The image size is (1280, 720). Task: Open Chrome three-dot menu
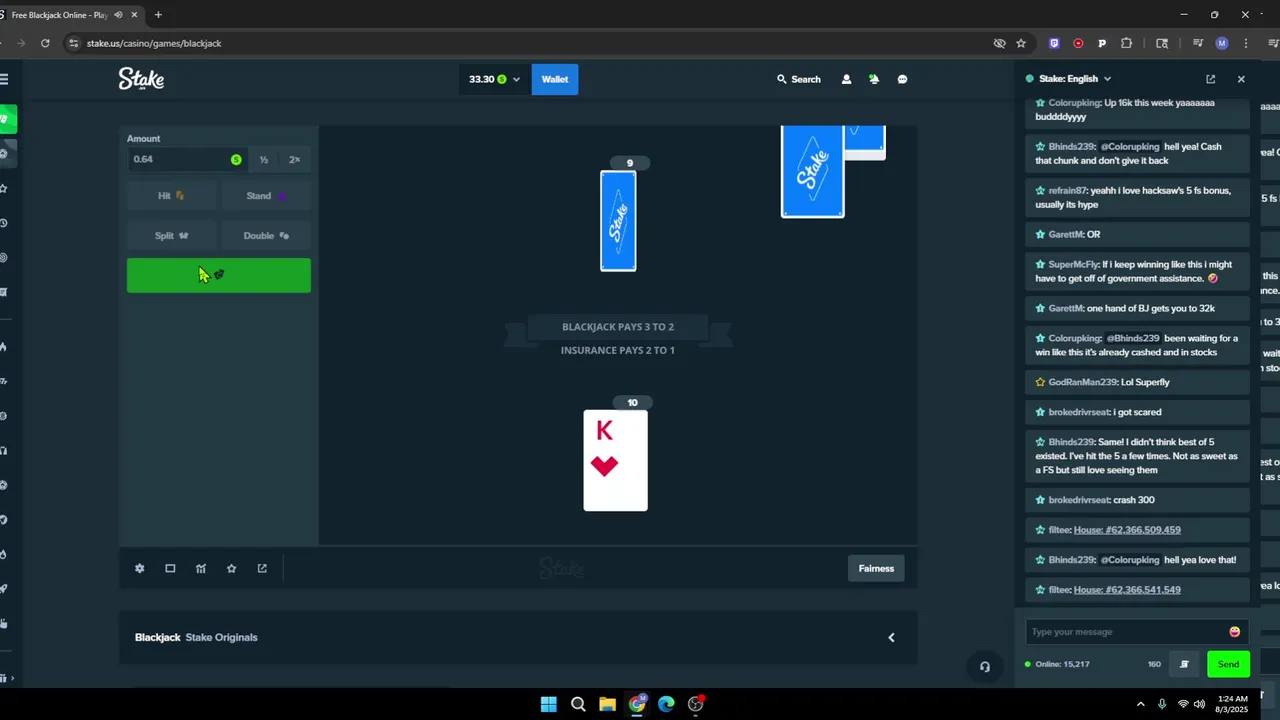(x=1246, y=43)
